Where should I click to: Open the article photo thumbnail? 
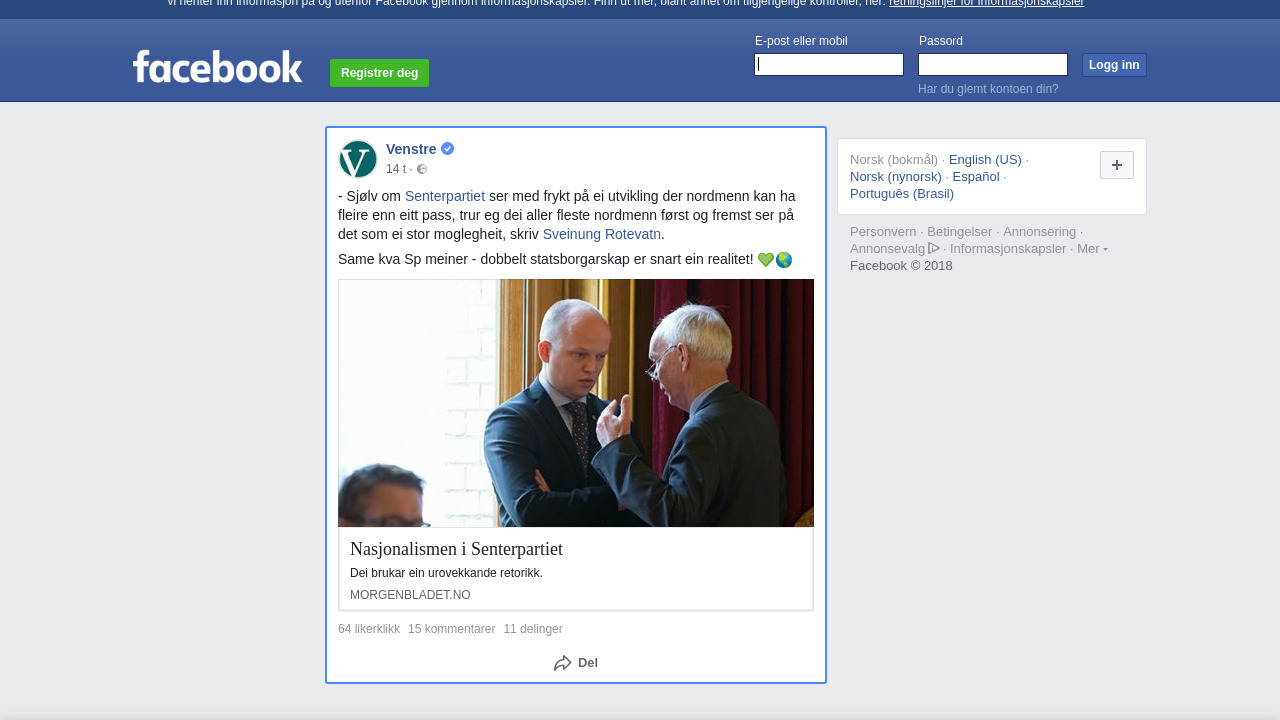click(576, 403)
